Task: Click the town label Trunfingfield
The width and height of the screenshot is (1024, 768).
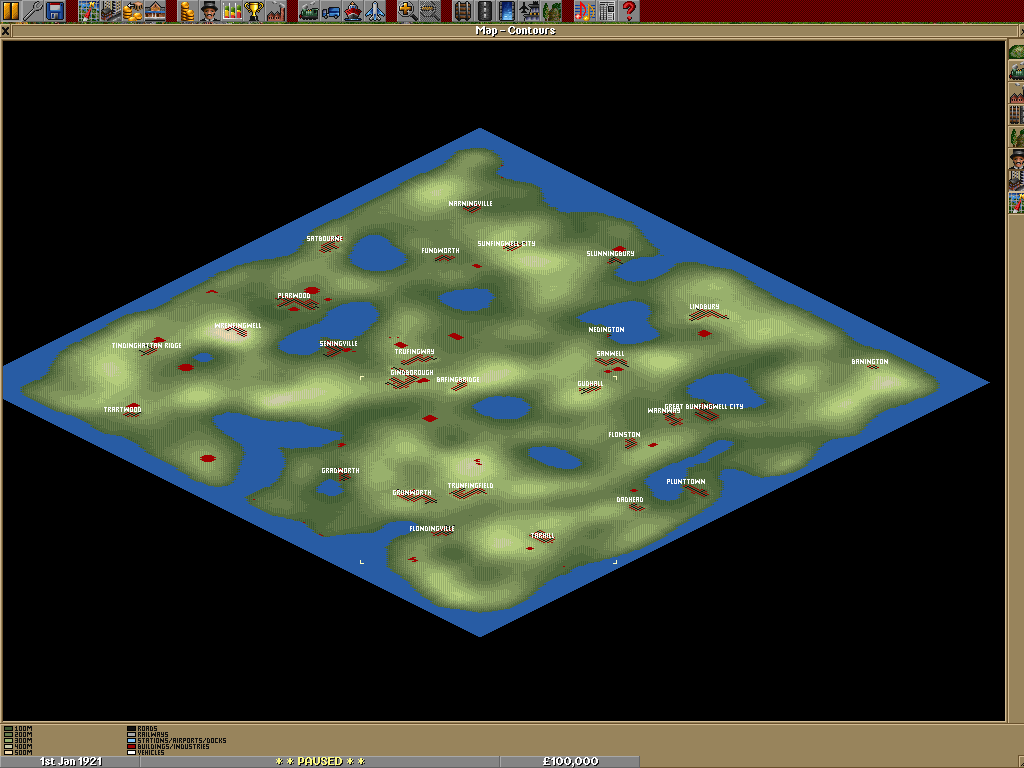Action: pyautogui.click(x=470, y=486)
